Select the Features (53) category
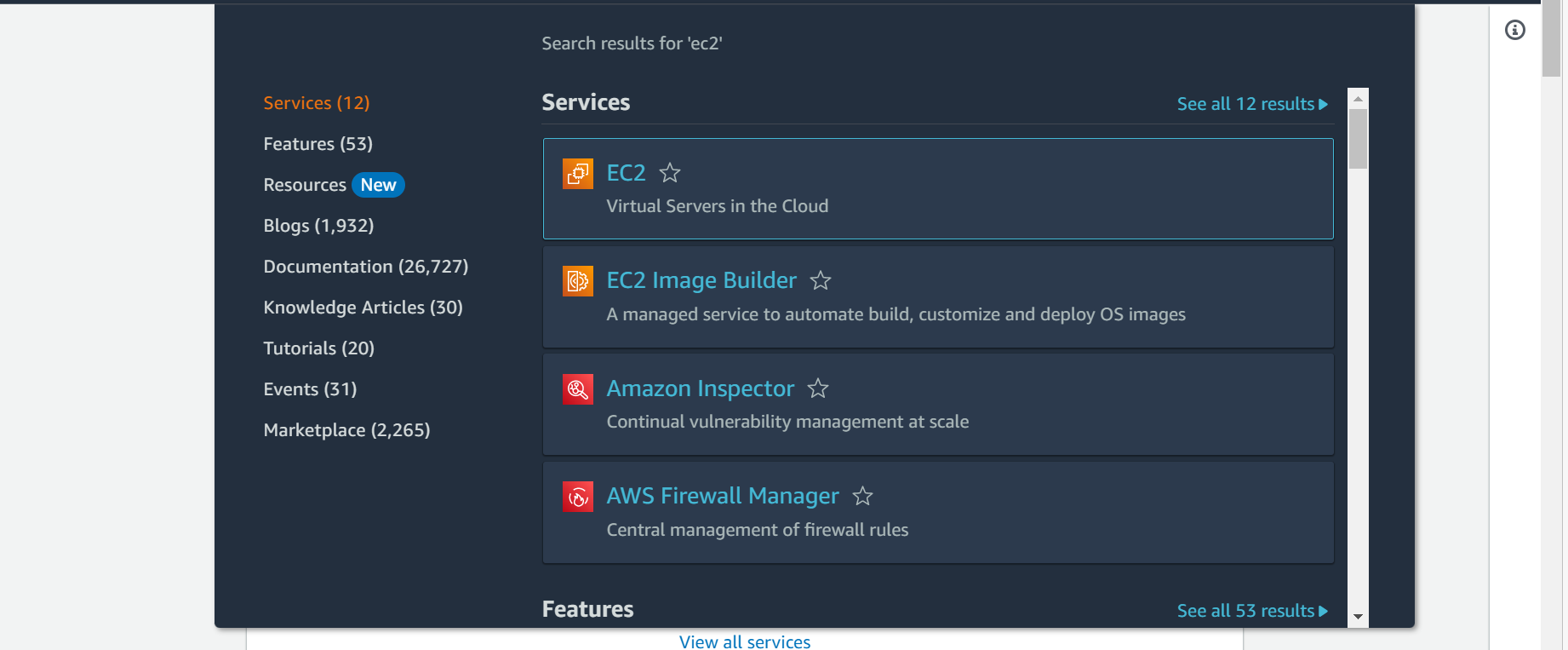This screenshot has width=1568, height=650. [318, 144]
